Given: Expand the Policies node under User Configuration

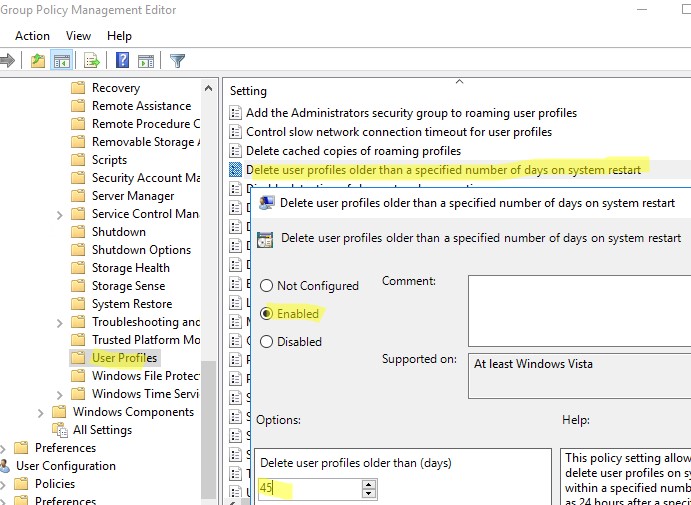Looking at the screenshot, I should 3,485.
